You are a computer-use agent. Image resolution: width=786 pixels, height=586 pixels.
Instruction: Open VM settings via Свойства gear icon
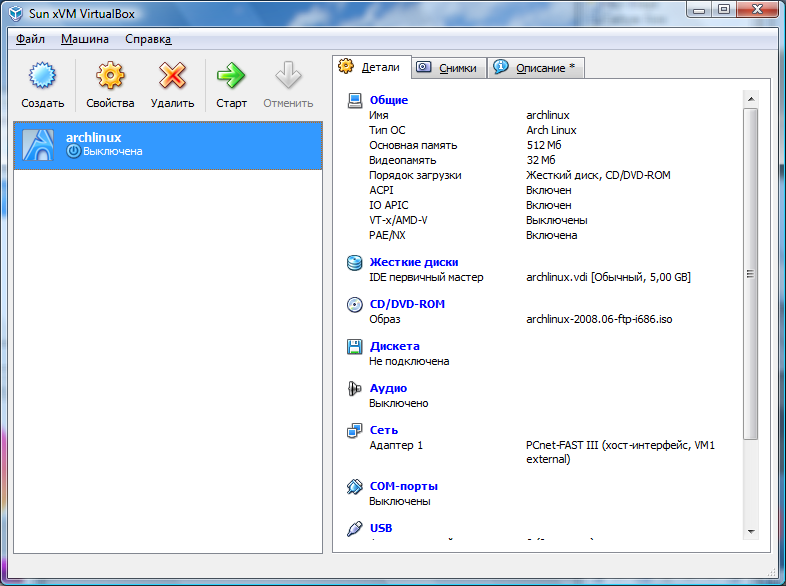tap(110, 77)
